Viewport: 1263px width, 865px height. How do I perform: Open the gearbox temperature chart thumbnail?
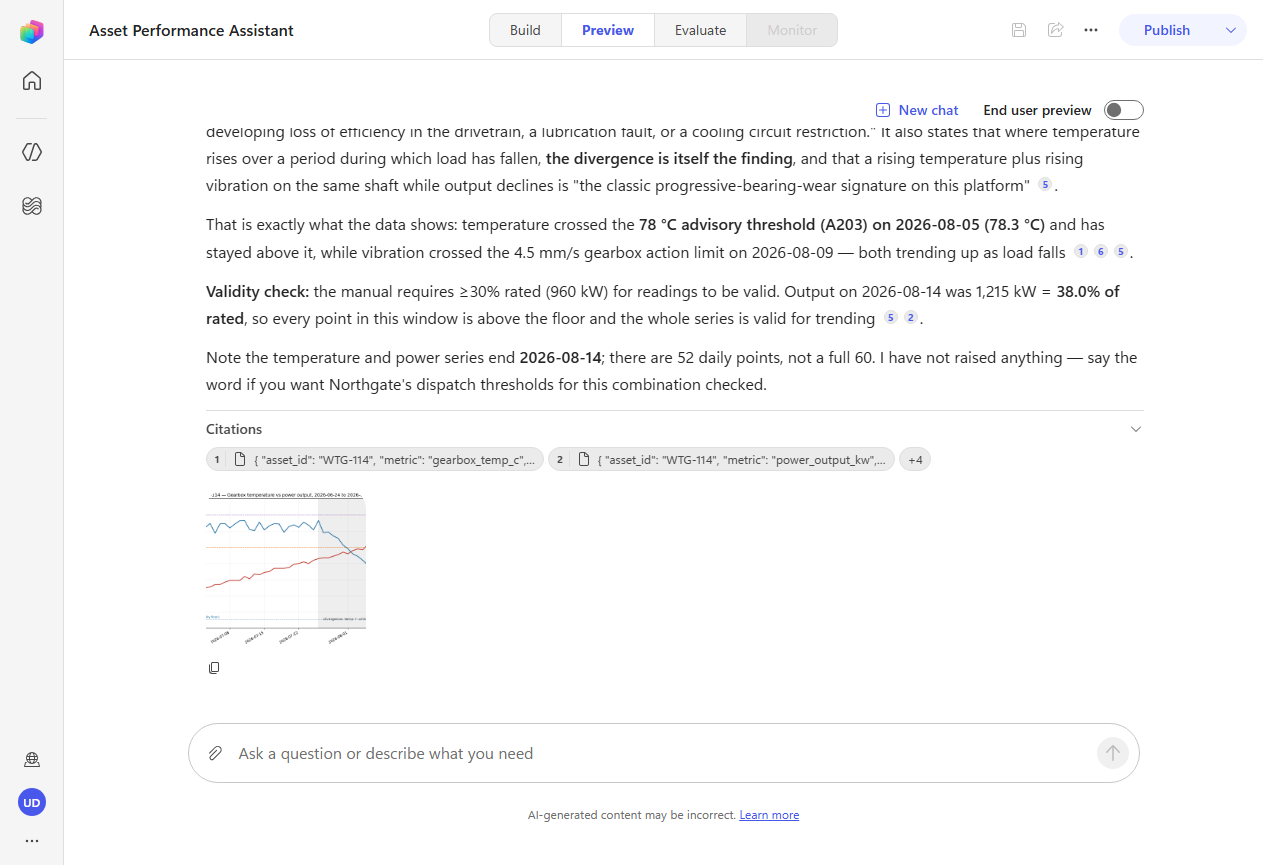click(286, 568)
